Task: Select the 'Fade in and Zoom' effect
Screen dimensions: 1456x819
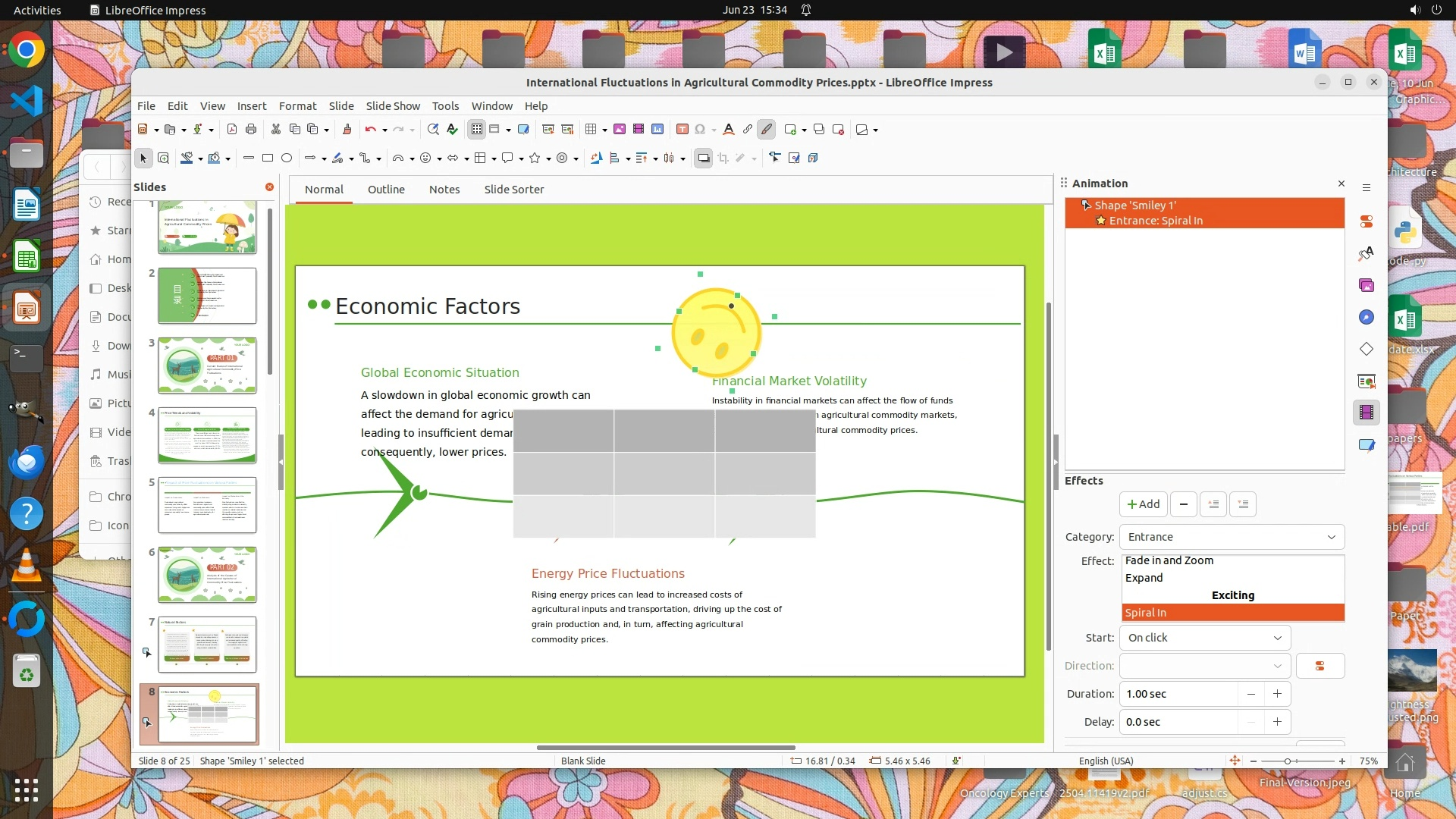Action: tap(1169, 560)
